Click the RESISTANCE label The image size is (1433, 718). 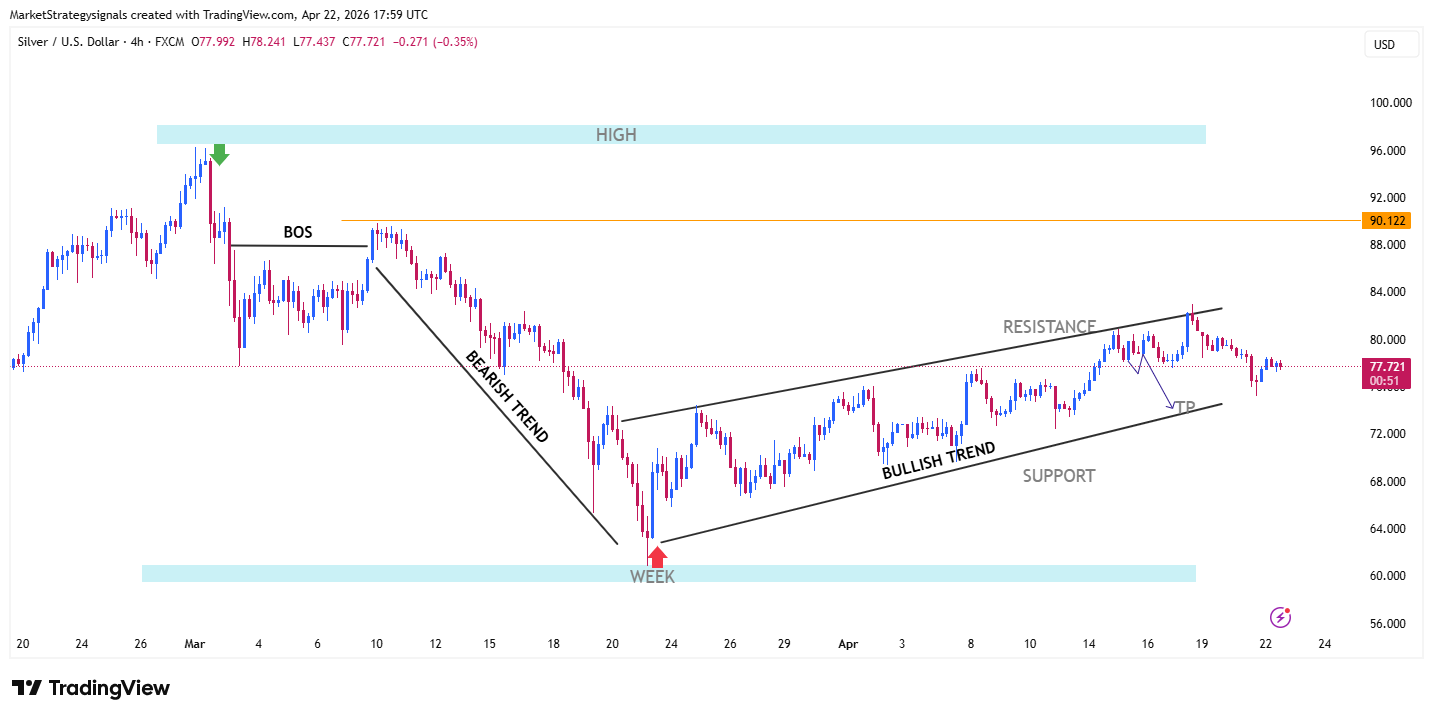click(1049, 327)
